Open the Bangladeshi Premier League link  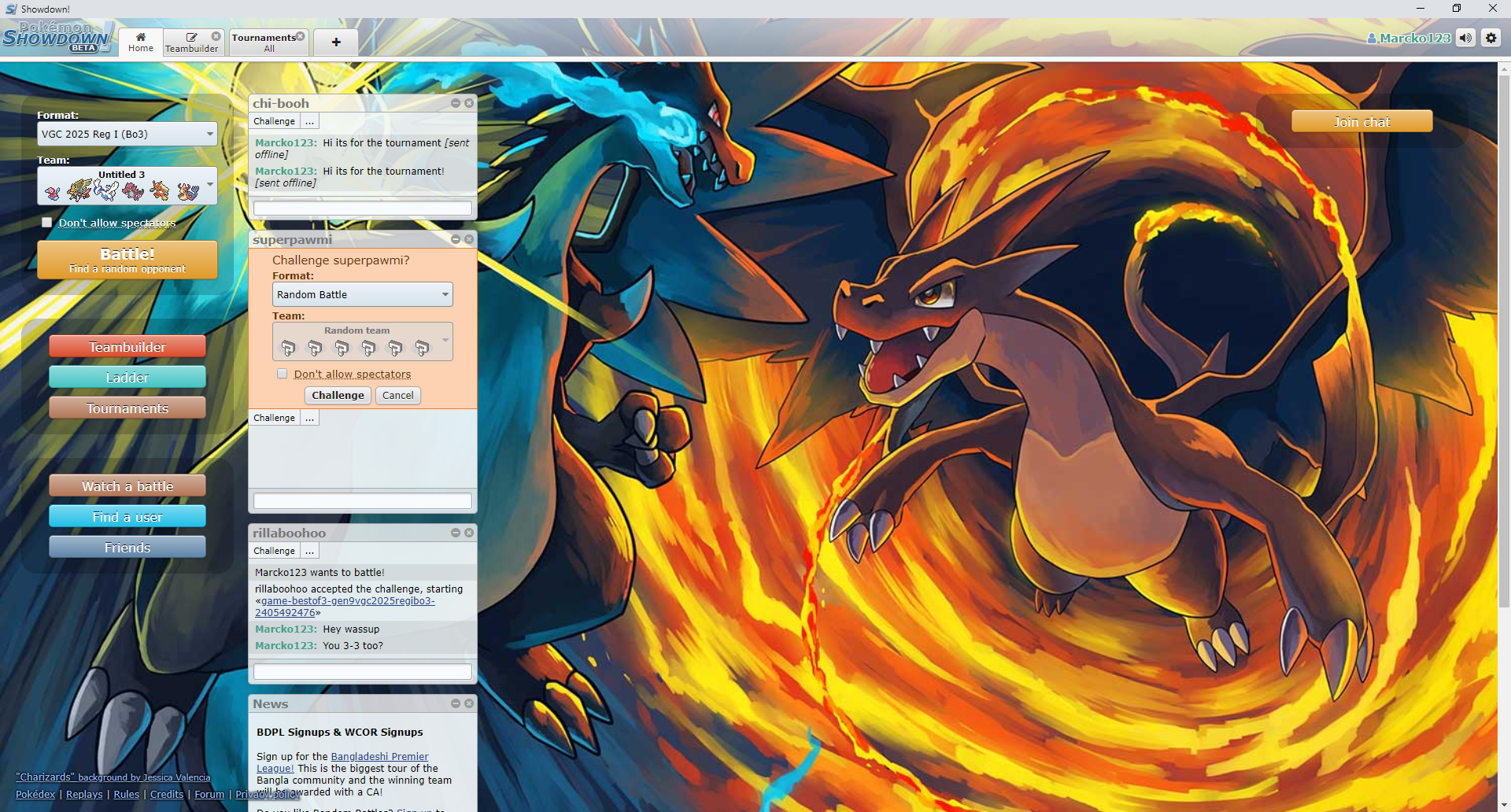pos(379,756)
